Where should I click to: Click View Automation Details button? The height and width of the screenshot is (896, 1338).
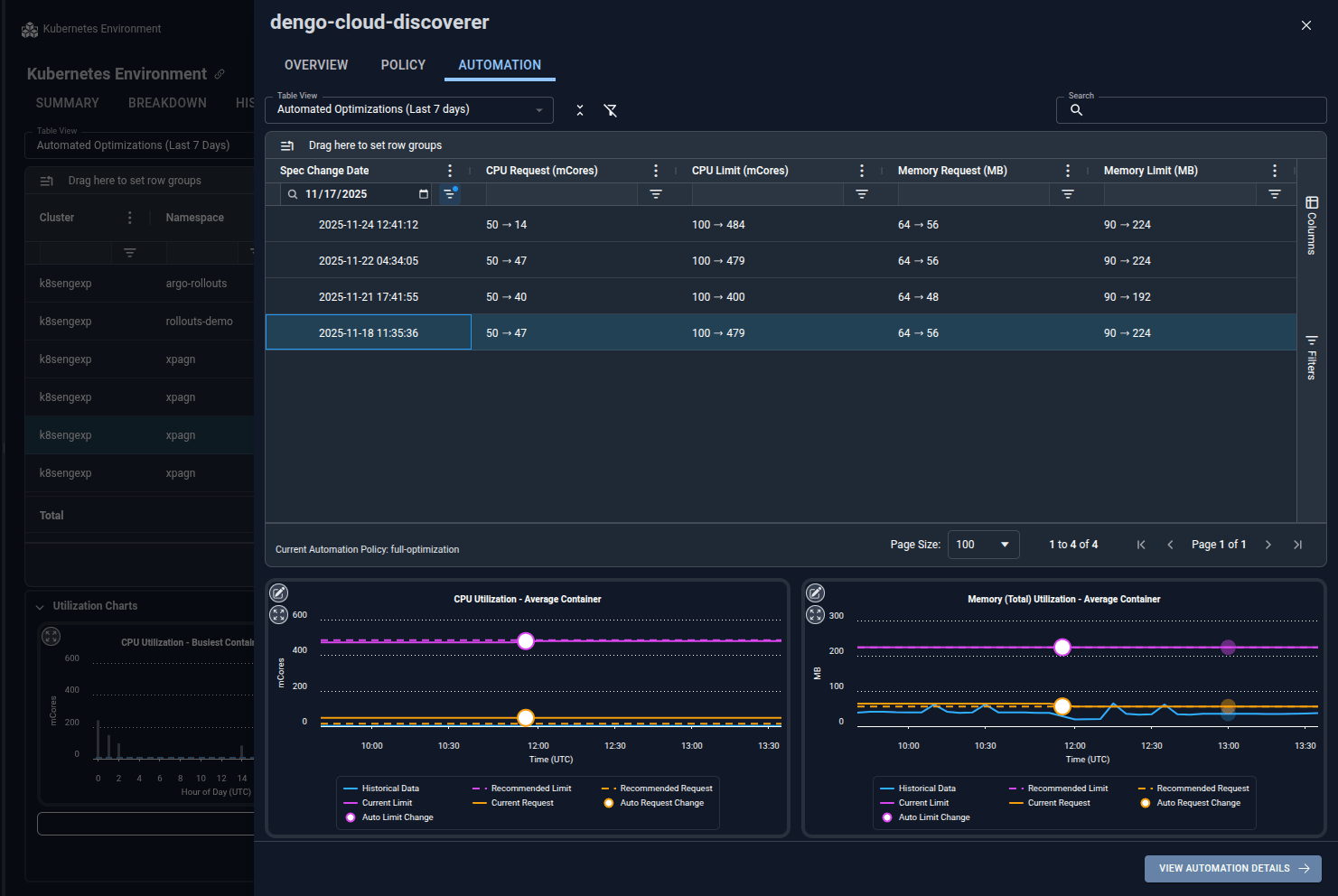pos(1233,869)
